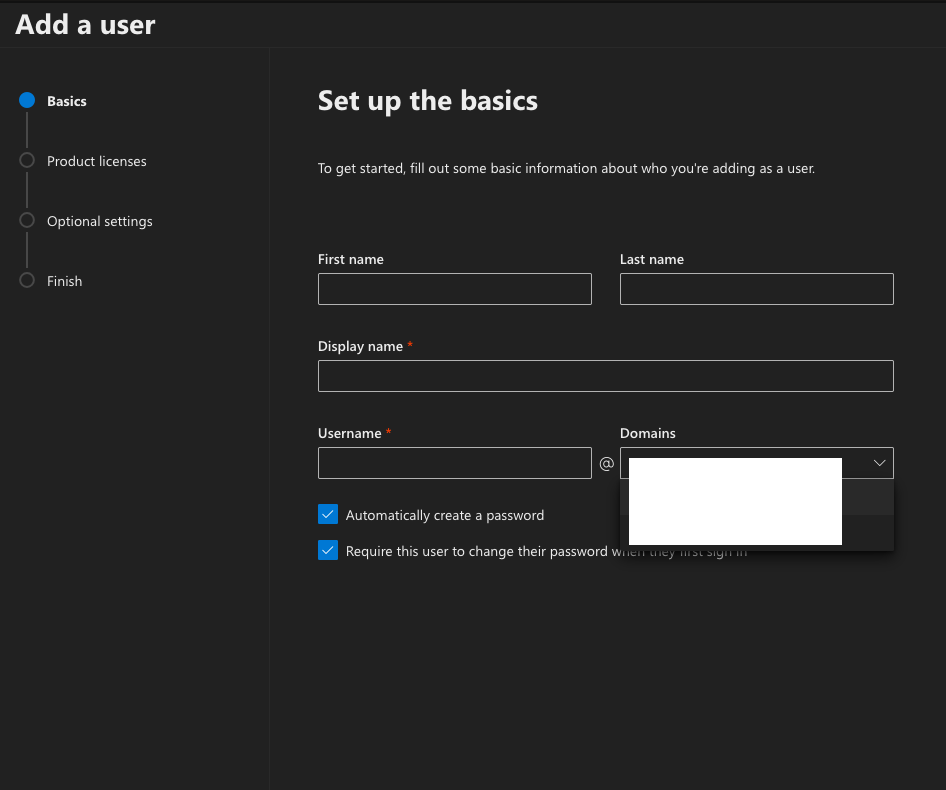Jump to the Finish step
Viewport: 946px width, 790px height.
point(64,281)
